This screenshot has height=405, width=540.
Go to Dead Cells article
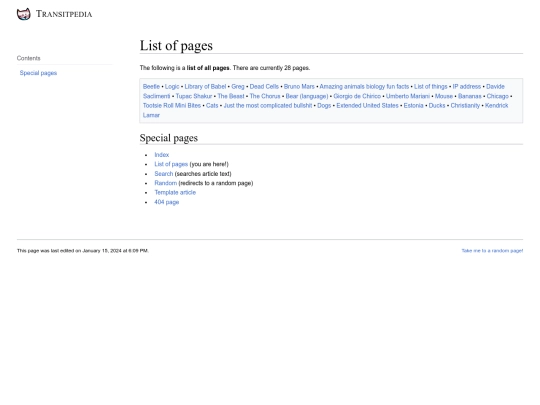[264, 86]
